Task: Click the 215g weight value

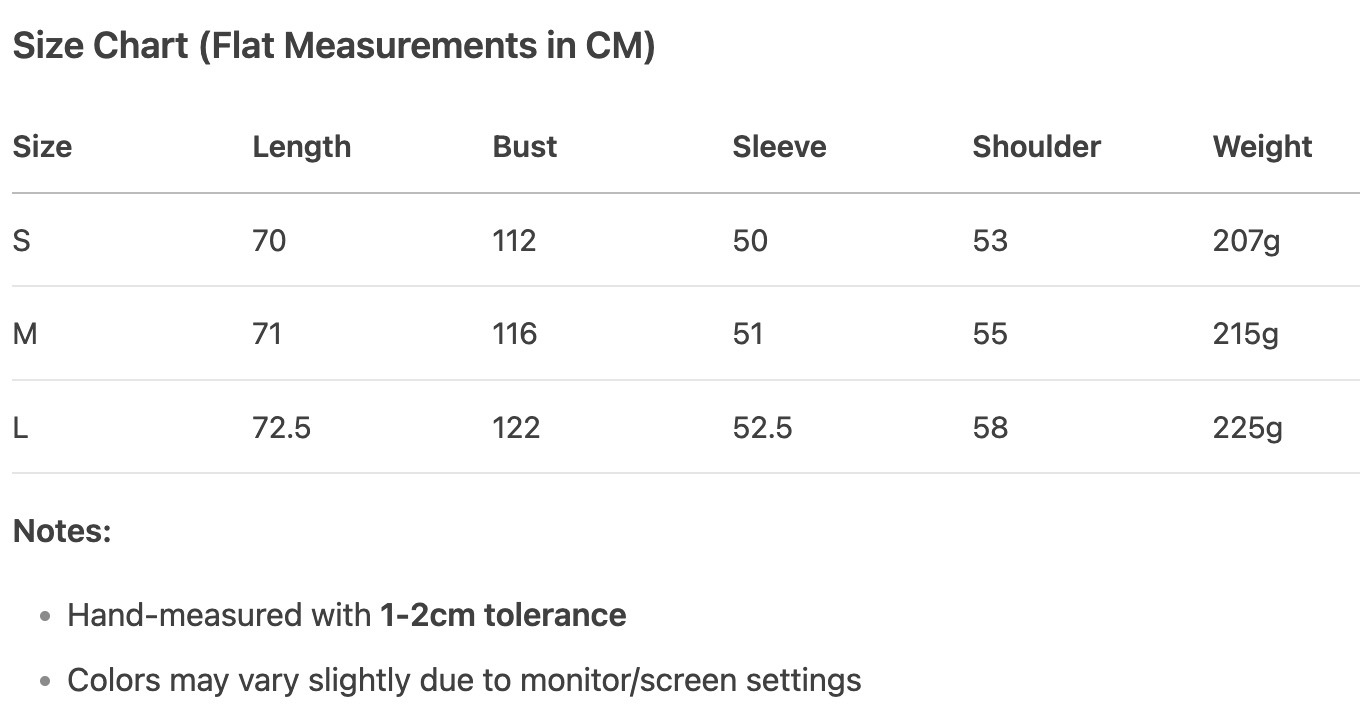Action: pyautogui.click(x=1245, y=334)
